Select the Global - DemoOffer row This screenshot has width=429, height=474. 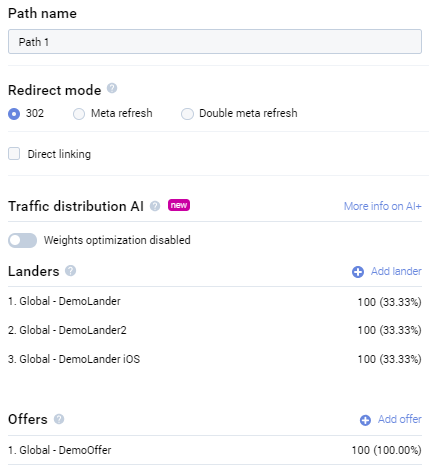(215, 450)
